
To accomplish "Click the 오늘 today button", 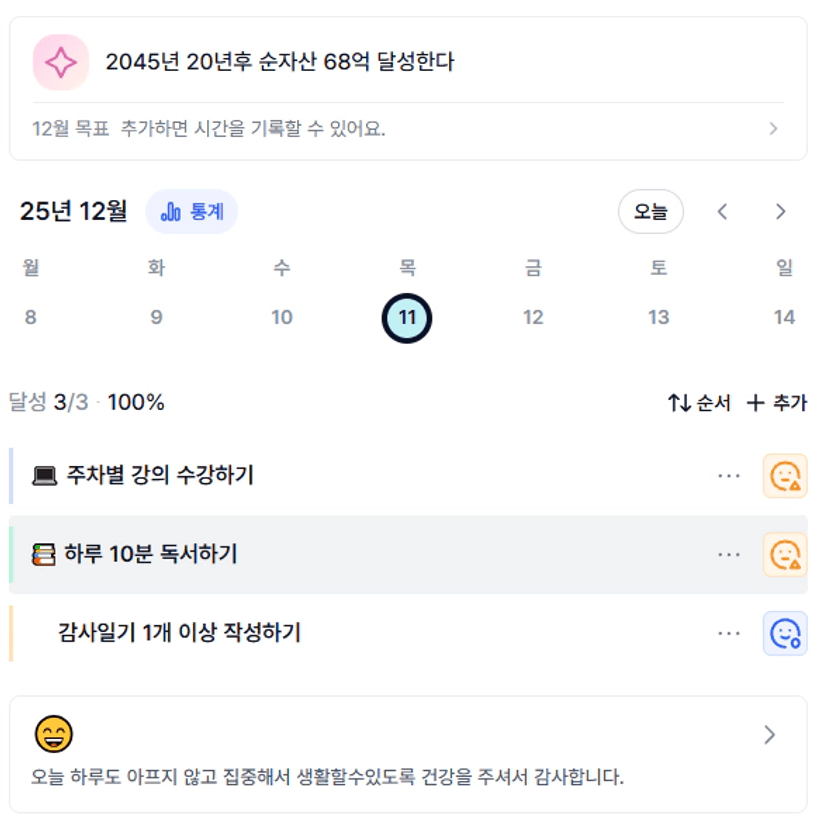I will [650, 212].
